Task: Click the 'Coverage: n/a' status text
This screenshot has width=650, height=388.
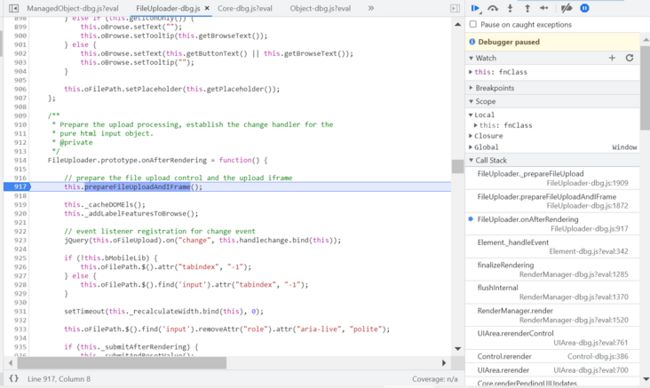Action: click(x=435, y=379)
